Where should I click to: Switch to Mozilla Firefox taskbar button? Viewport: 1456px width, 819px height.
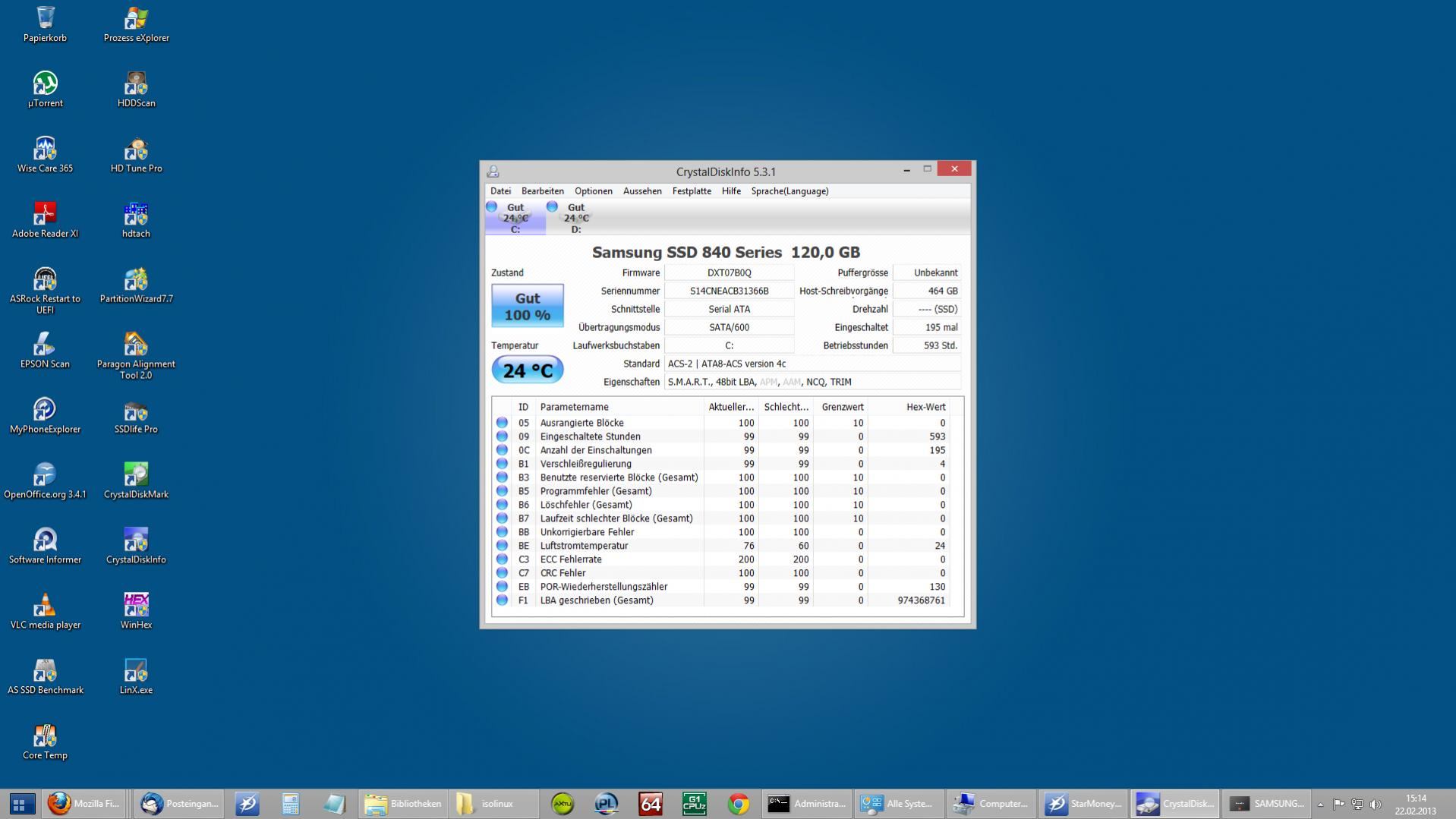84,804
